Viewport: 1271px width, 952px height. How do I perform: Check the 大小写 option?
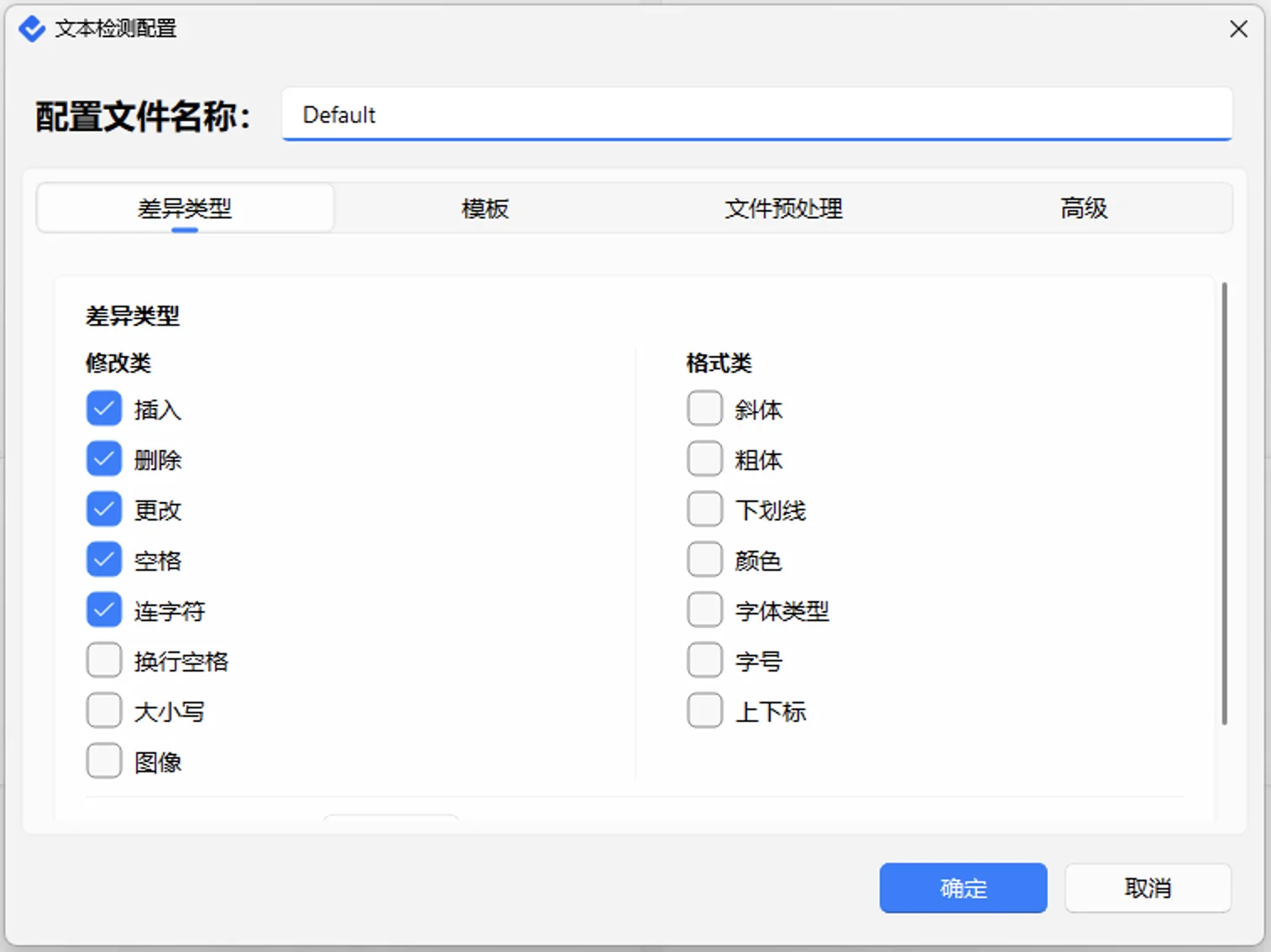104,711
